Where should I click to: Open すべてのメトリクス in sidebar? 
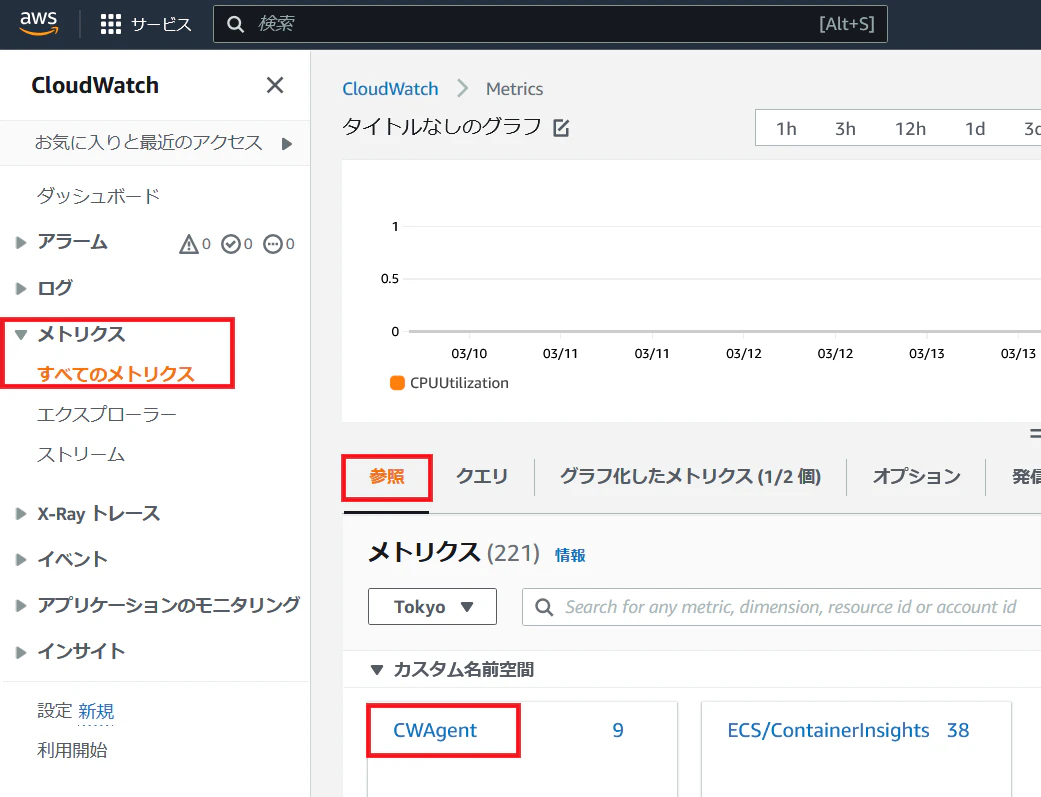(x=116, y=374)
